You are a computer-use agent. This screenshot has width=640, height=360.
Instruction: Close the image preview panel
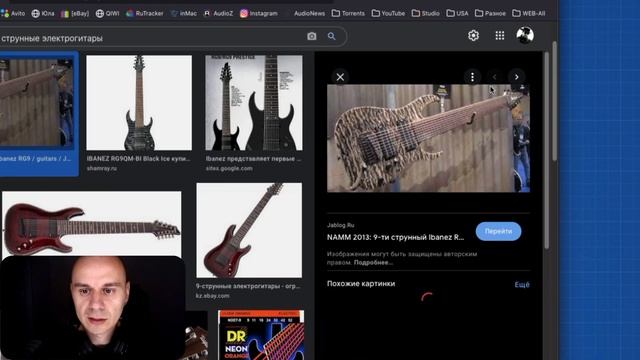[x=340, y=77]
